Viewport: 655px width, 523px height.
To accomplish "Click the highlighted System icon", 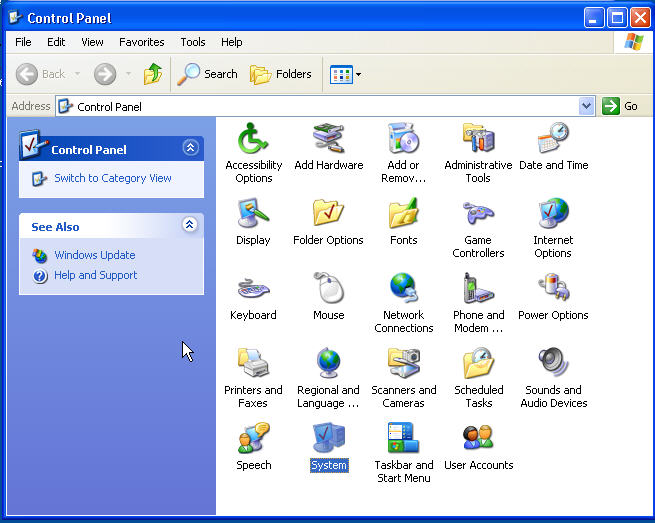I will point(328,438).
